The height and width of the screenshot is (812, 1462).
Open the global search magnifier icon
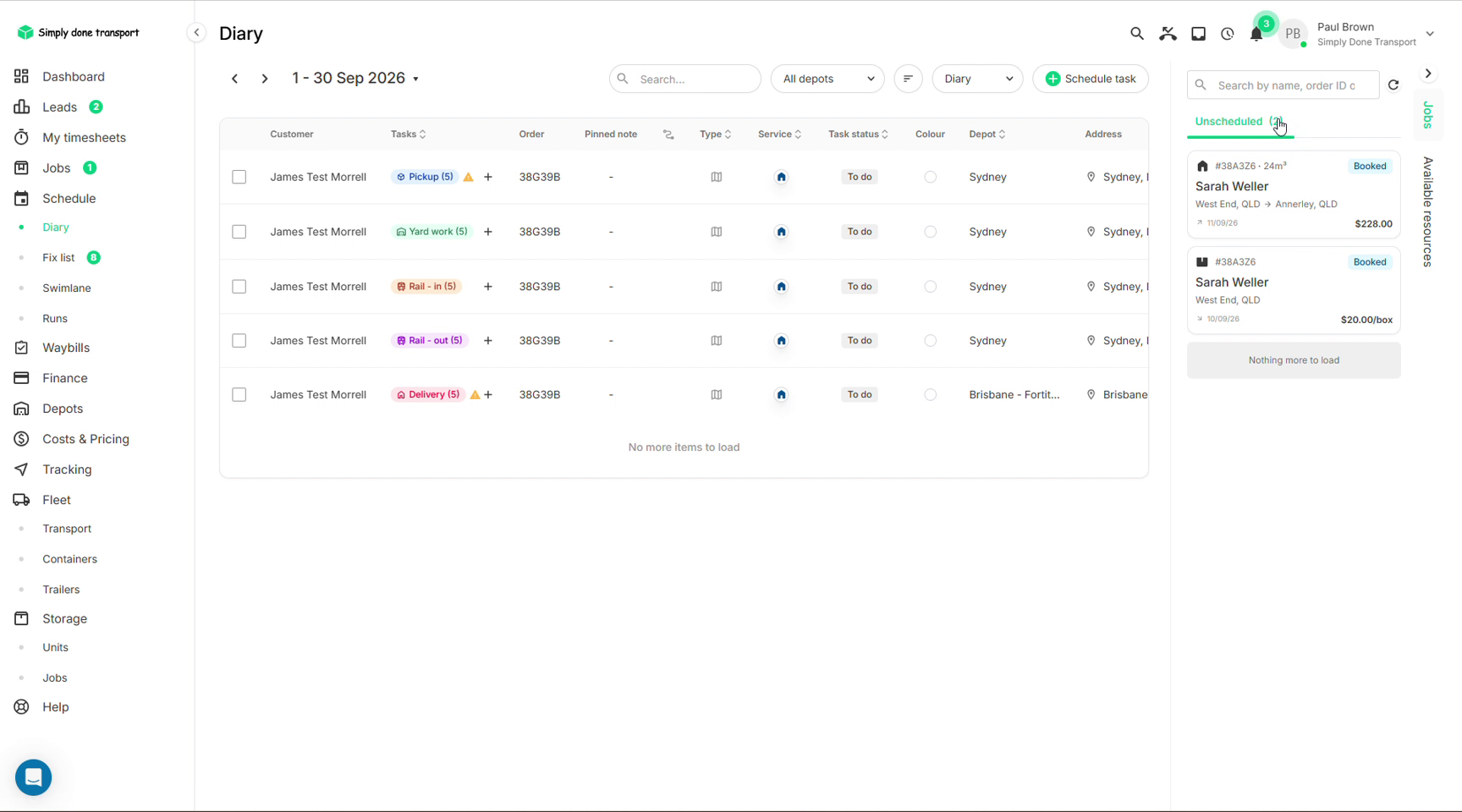tap(1137, 34)
